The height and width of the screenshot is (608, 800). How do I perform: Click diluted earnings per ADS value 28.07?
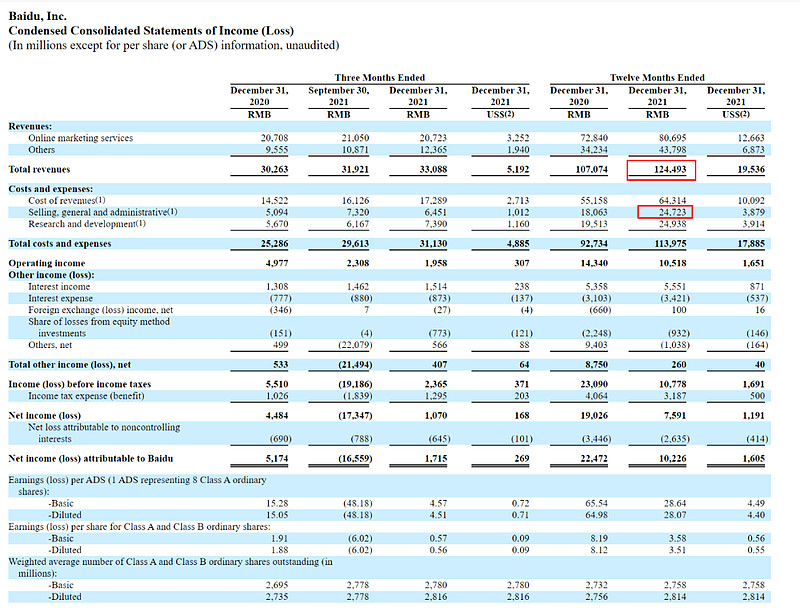[x=674, y=515]
